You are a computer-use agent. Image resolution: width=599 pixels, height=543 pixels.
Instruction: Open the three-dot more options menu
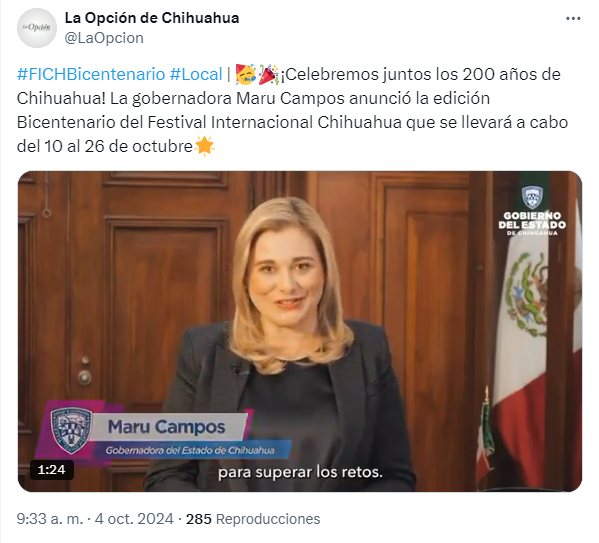573,18
